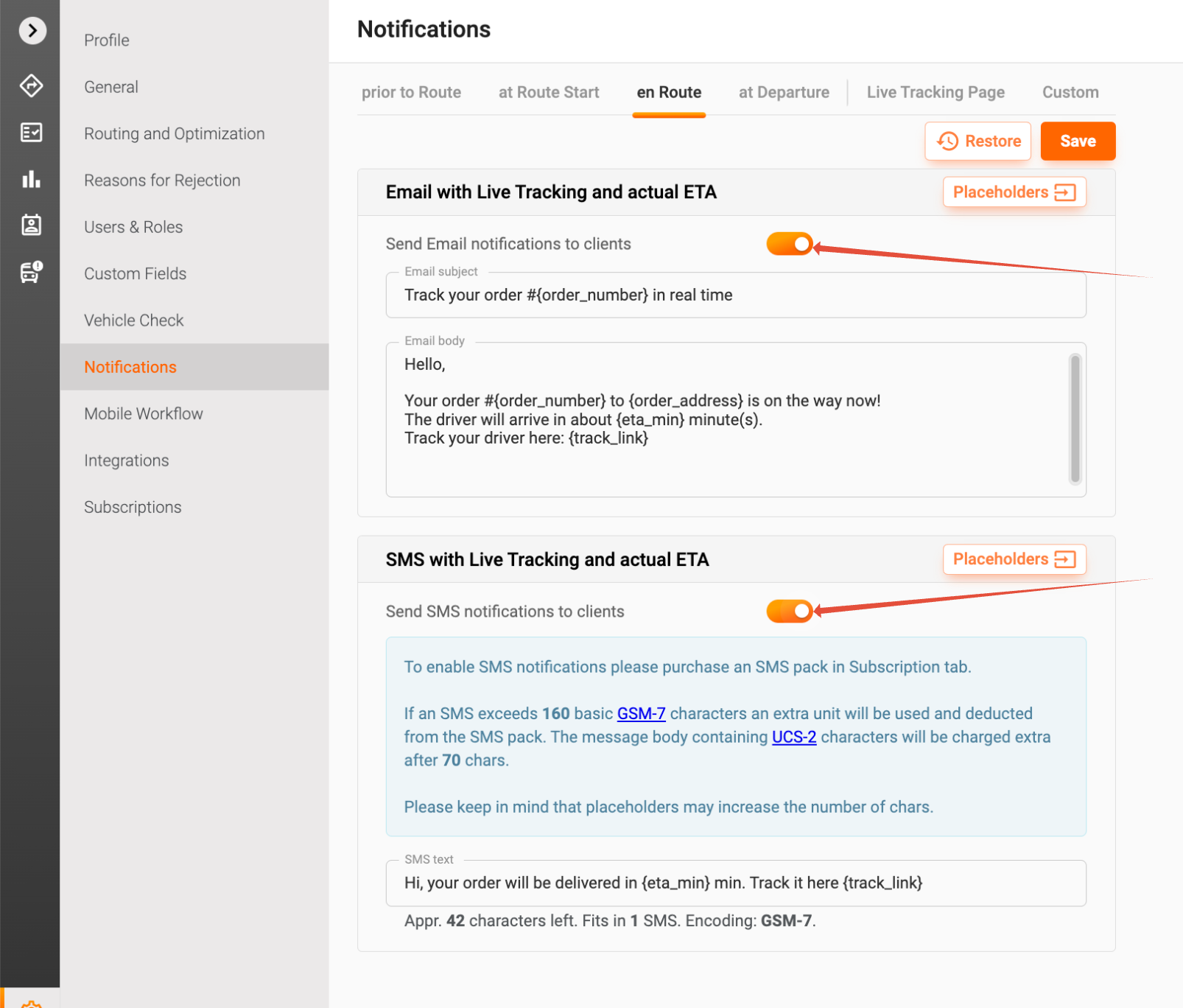Click the settings gear icon at bottom
The height and width of the screenshot is (1008, 1183).
(31, 1002)
